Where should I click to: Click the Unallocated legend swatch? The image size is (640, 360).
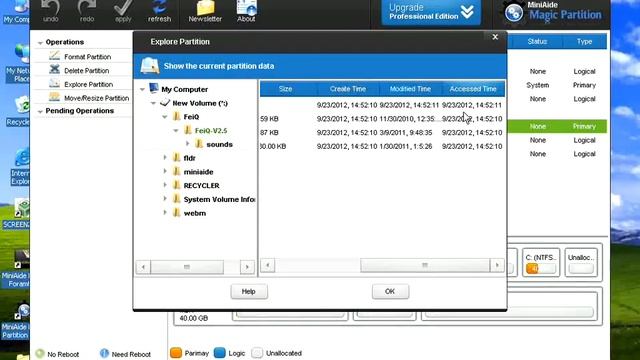[x=257, y=353]
